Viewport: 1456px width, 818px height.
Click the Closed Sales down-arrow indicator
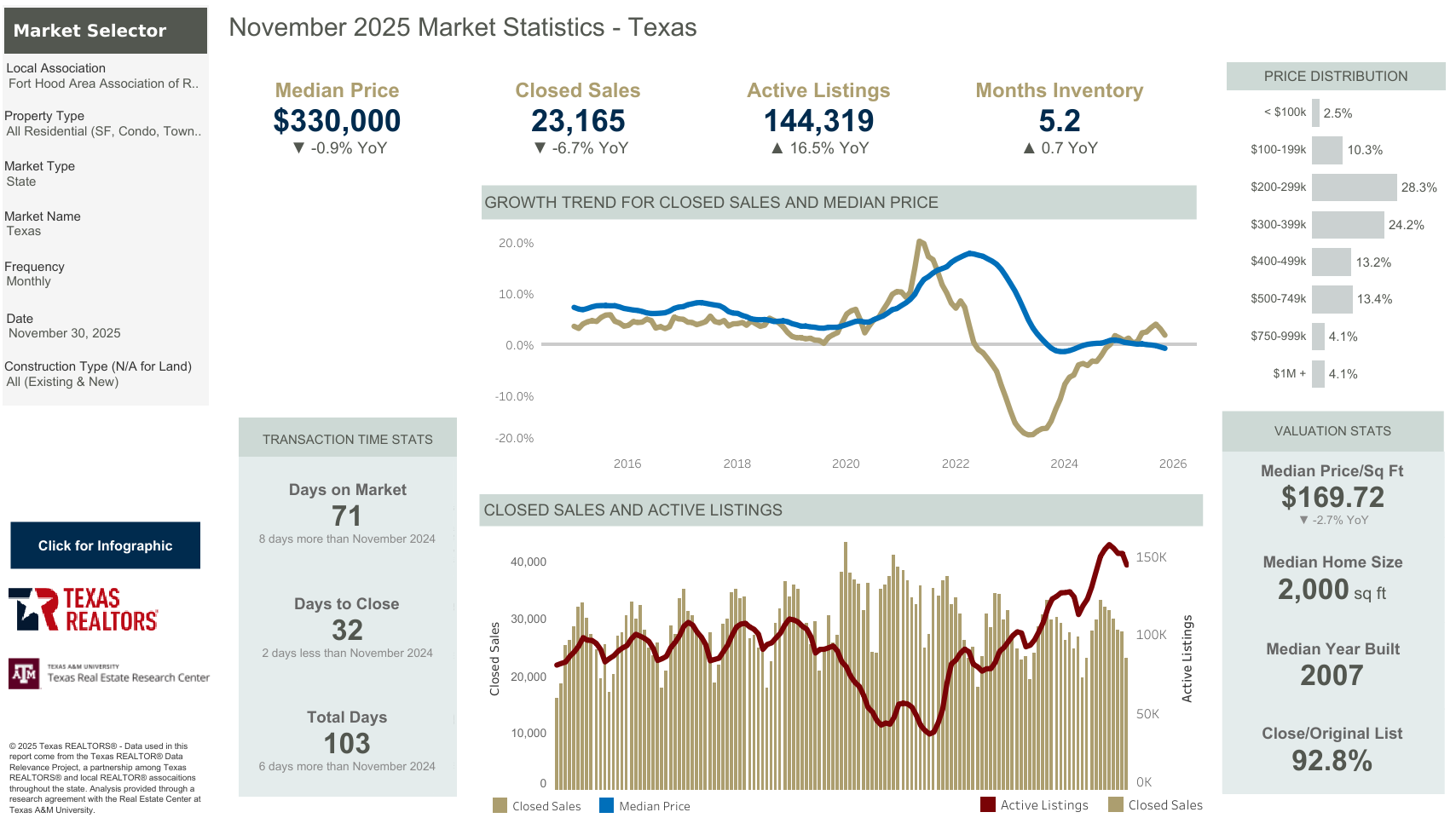(540, 148)
